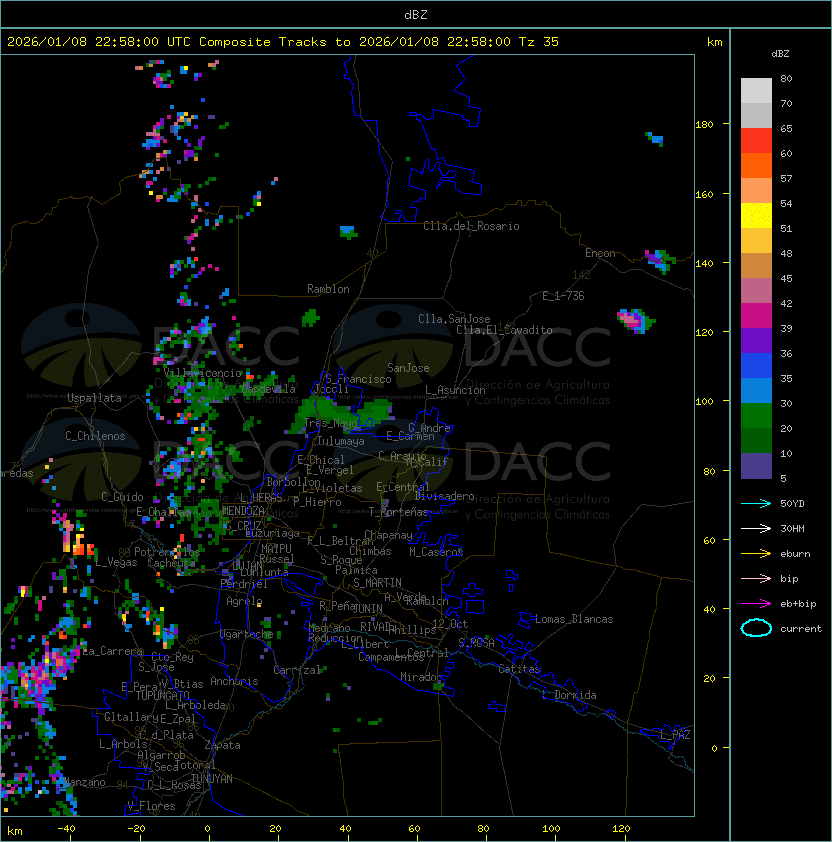Click the 180 tick on the vertical km axis
This screenshot has height=842, width=832.
click(704, 124)
